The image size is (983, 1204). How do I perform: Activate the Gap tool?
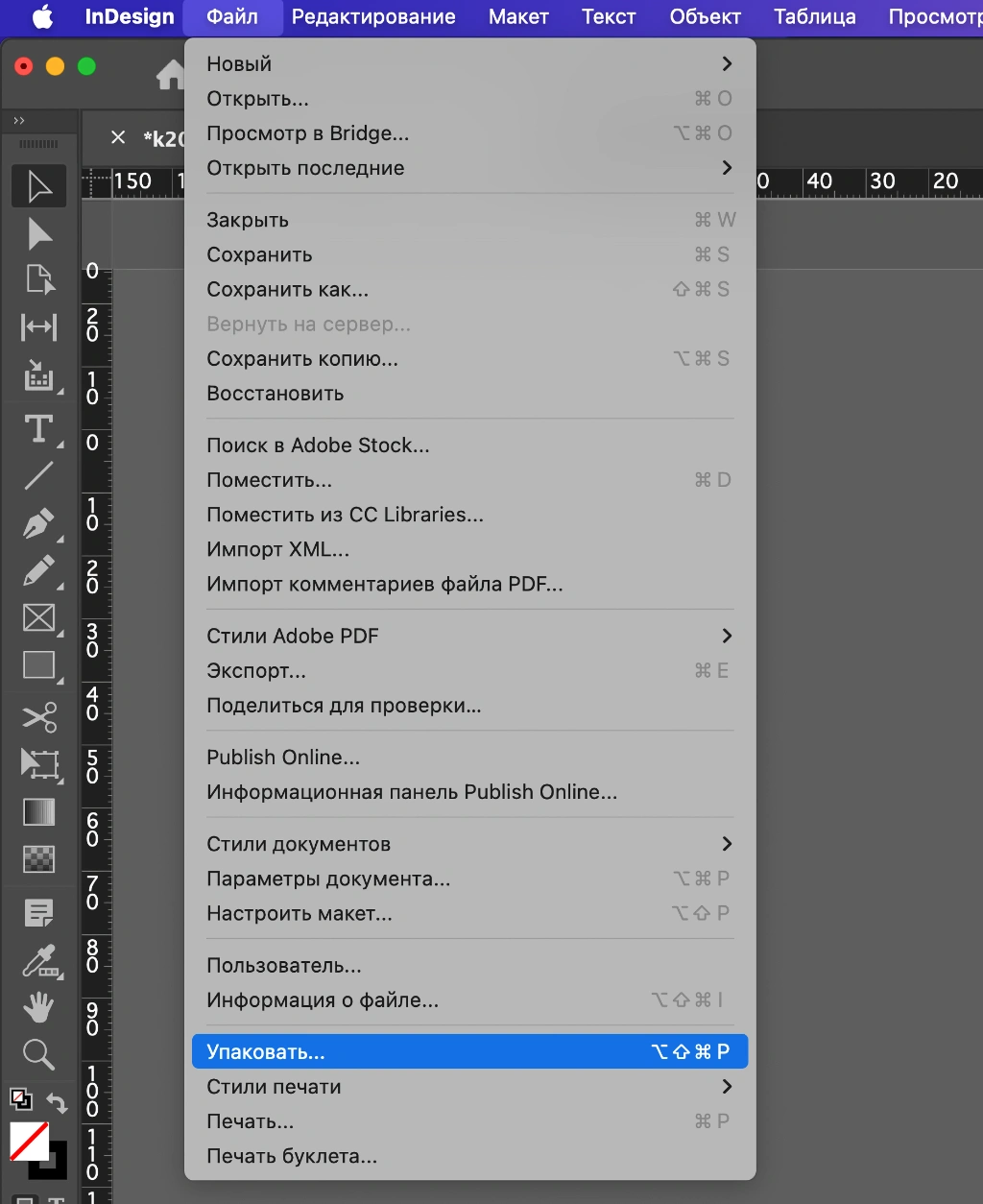pos(39,327)
